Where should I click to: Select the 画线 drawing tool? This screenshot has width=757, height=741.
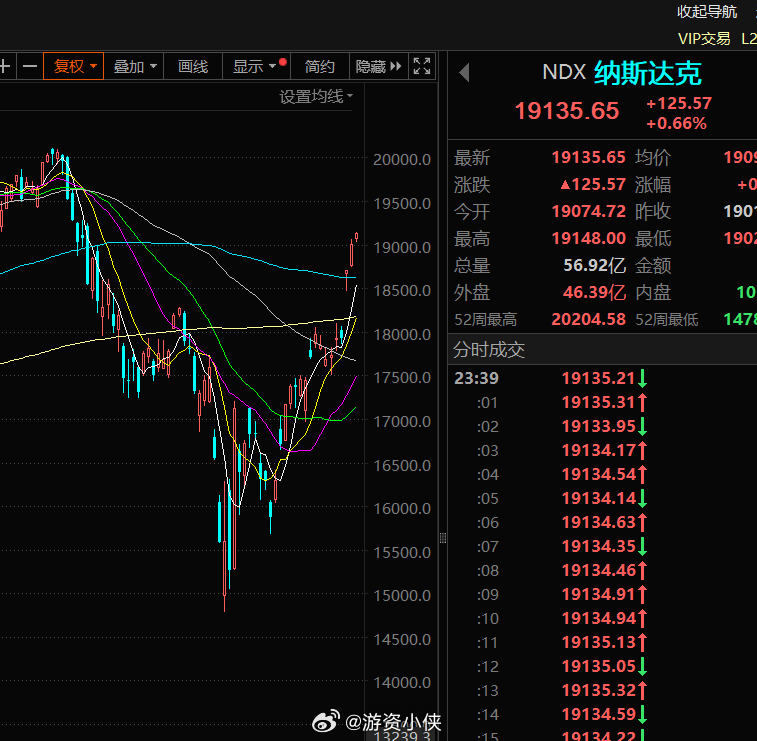tap(193, 66)
